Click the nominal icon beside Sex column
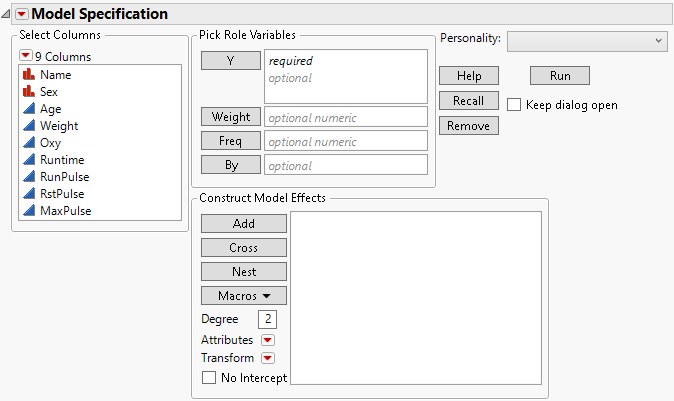This screenshot has height=401, width=674. 29,92
